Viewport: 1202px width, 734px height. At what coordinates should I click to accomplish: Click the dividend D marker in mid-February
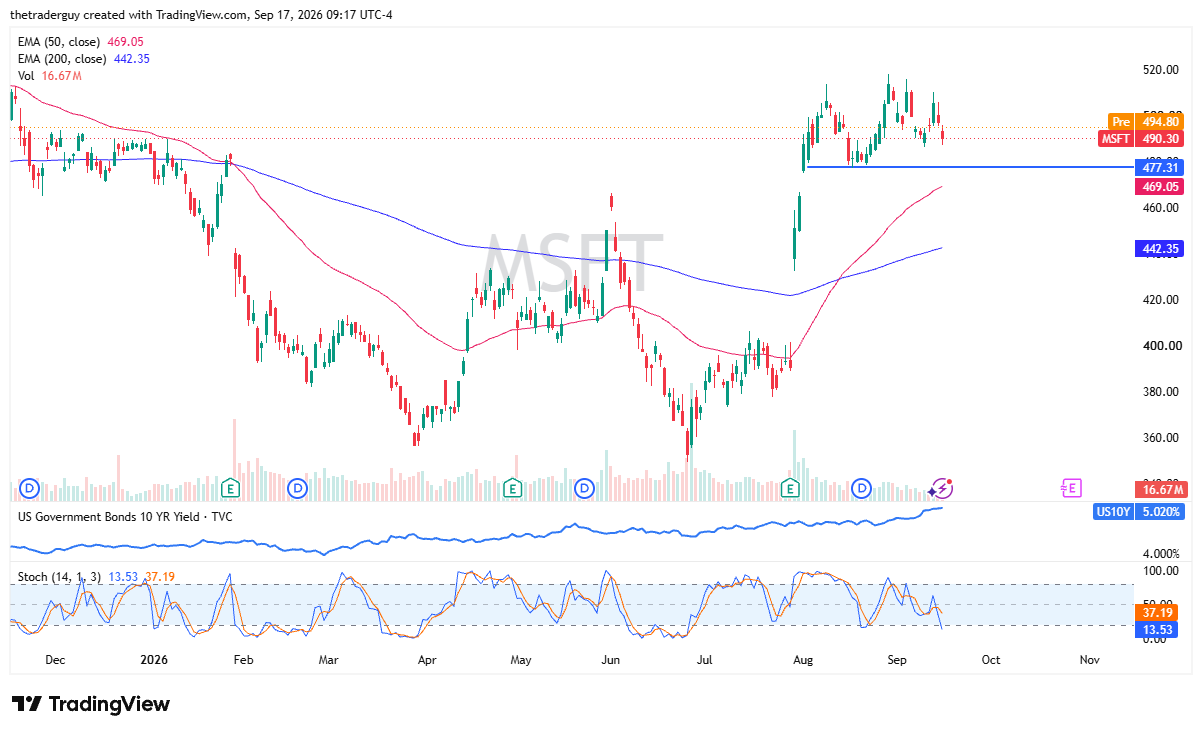[x=297, y=488]
